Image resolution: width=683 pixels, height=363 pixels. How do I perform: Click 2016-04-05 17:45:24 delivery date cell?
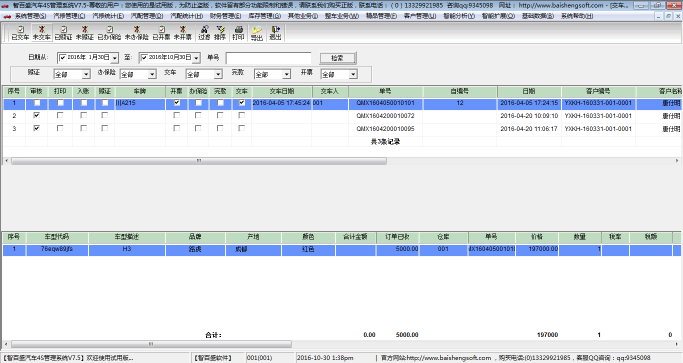click(x=281, y=103)
